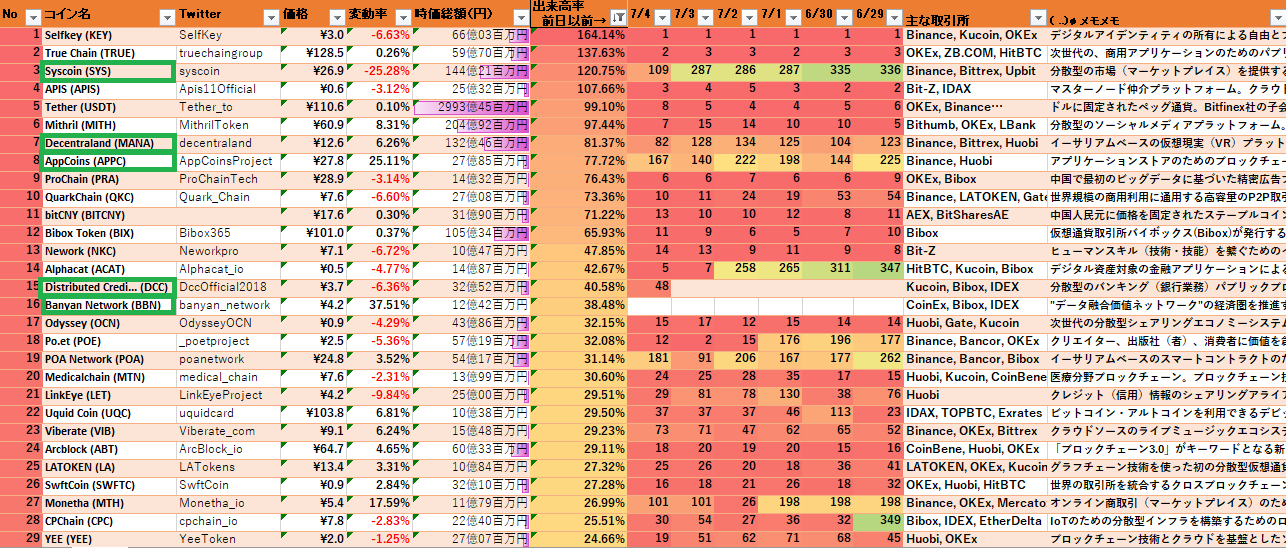1286x548 pixels.
Task: Click the 価格 column filter arrow
Action: 335,17
